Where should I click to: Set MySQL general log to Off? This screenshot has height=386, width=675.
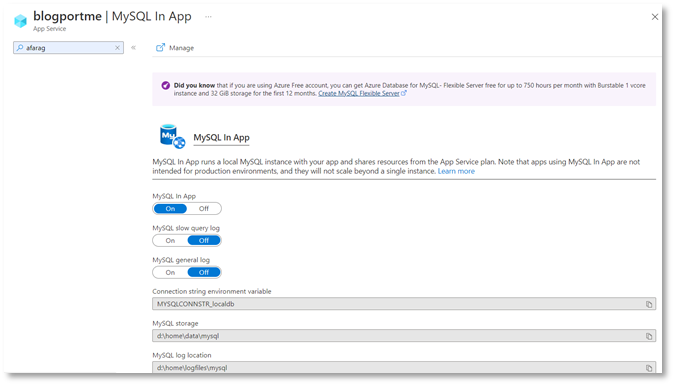[204, 272]
